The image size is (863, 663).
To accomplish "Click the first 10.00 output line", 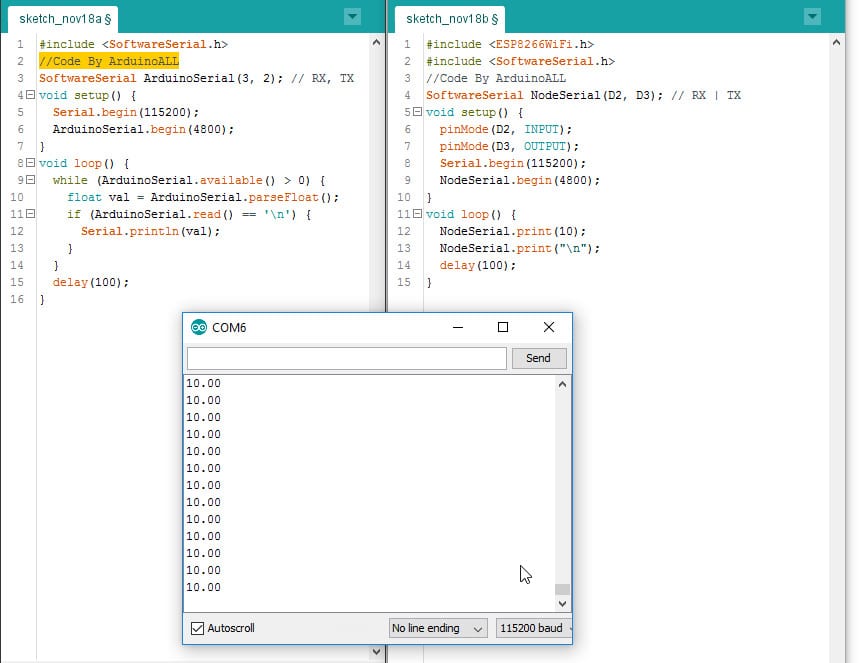I will tap(204, 383).
